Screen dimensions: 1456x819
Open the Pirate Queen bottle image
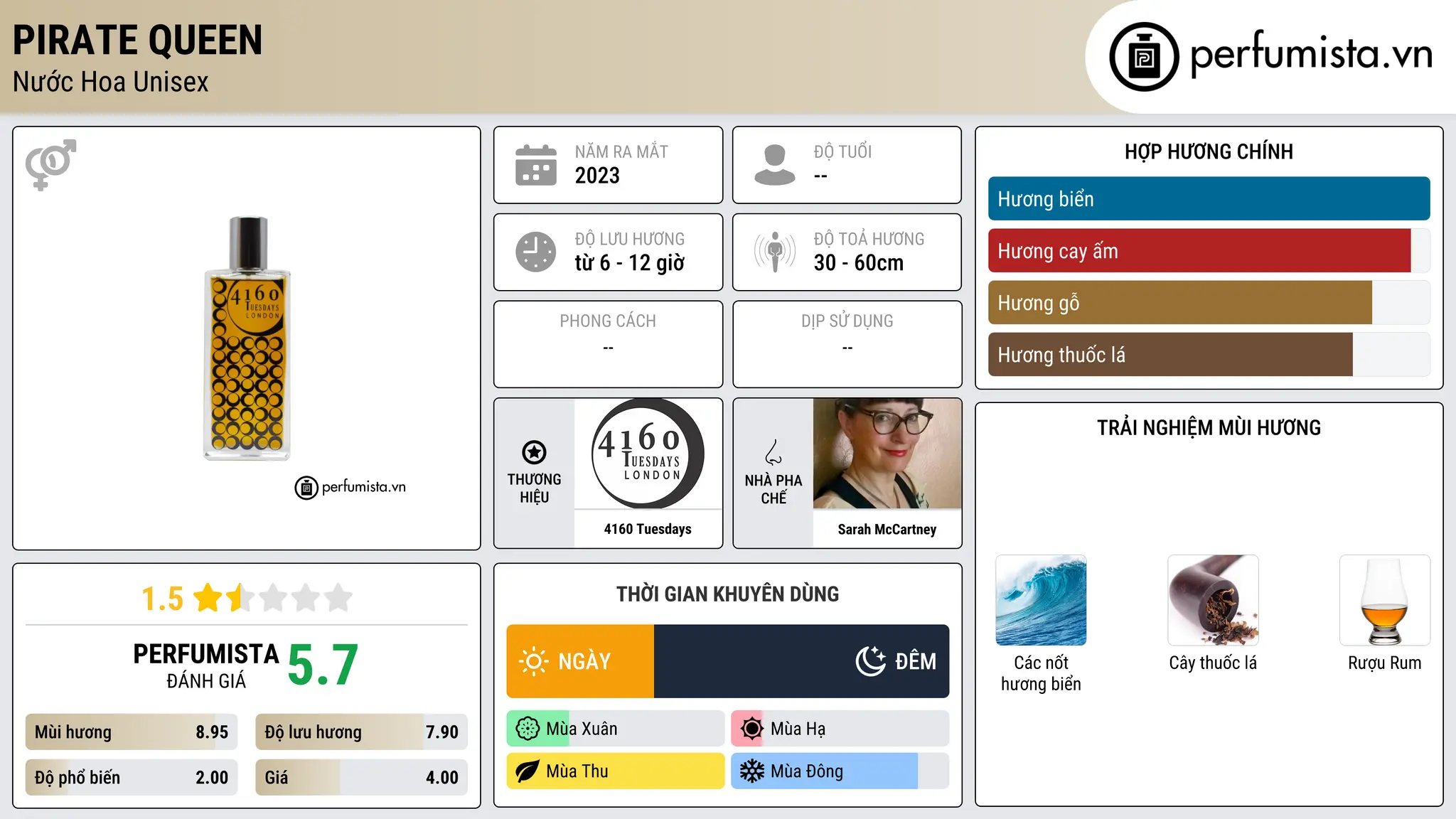[247, 338]
